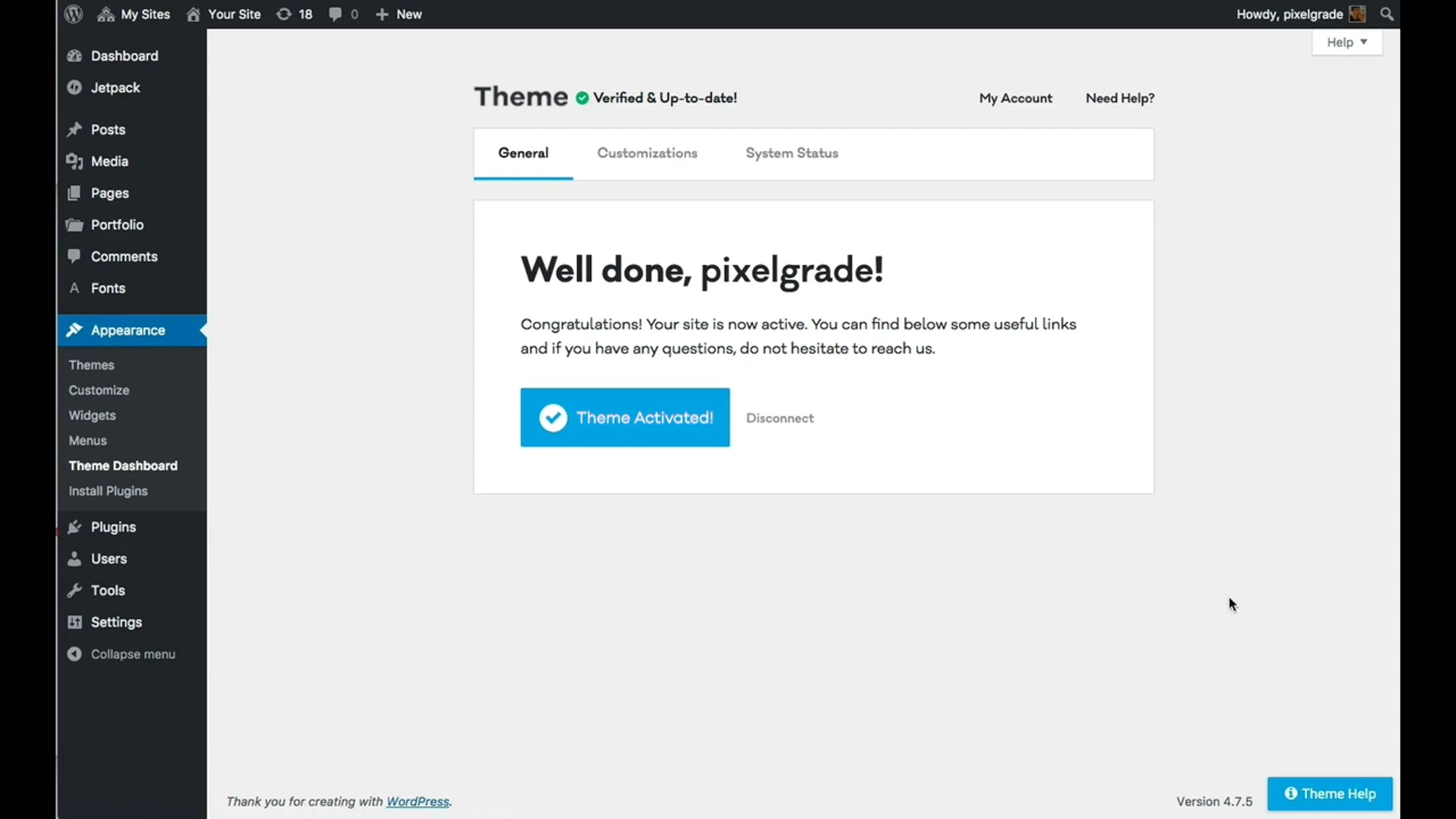Click the Well done, pixelgrade! heading
The image size is (1456, 819).
(x=702, y=271)
